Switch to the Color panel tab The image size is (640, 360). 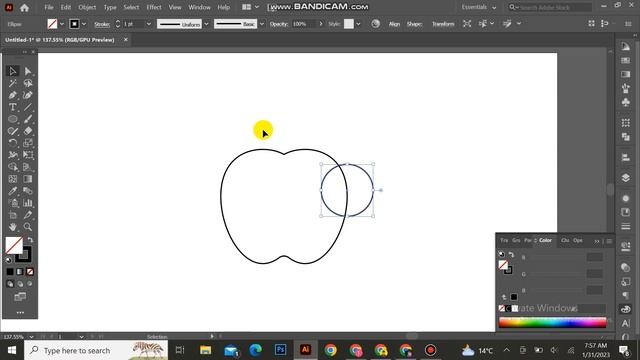pos(545,240)
